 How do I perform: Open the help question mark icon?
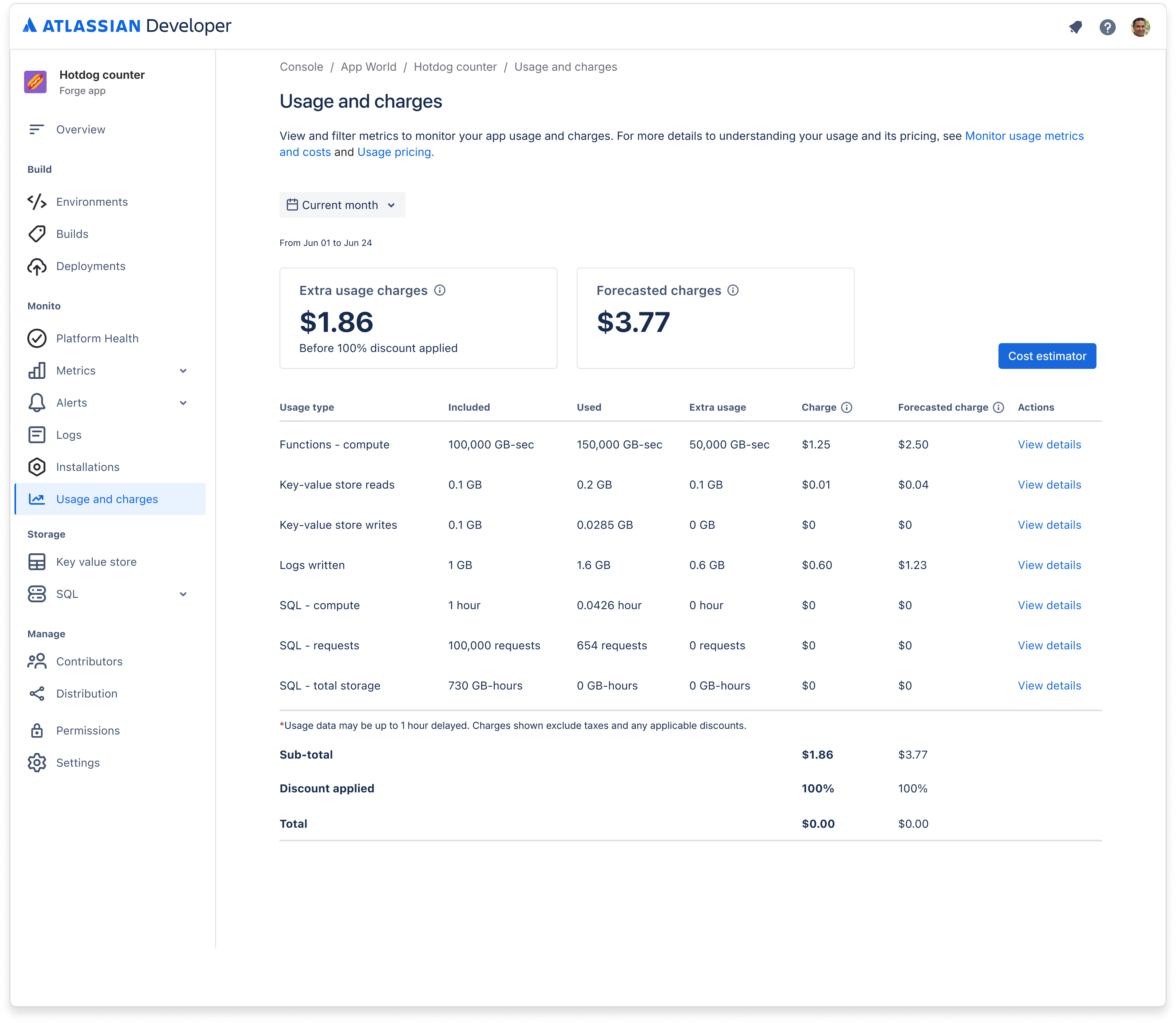[1108, 27]
